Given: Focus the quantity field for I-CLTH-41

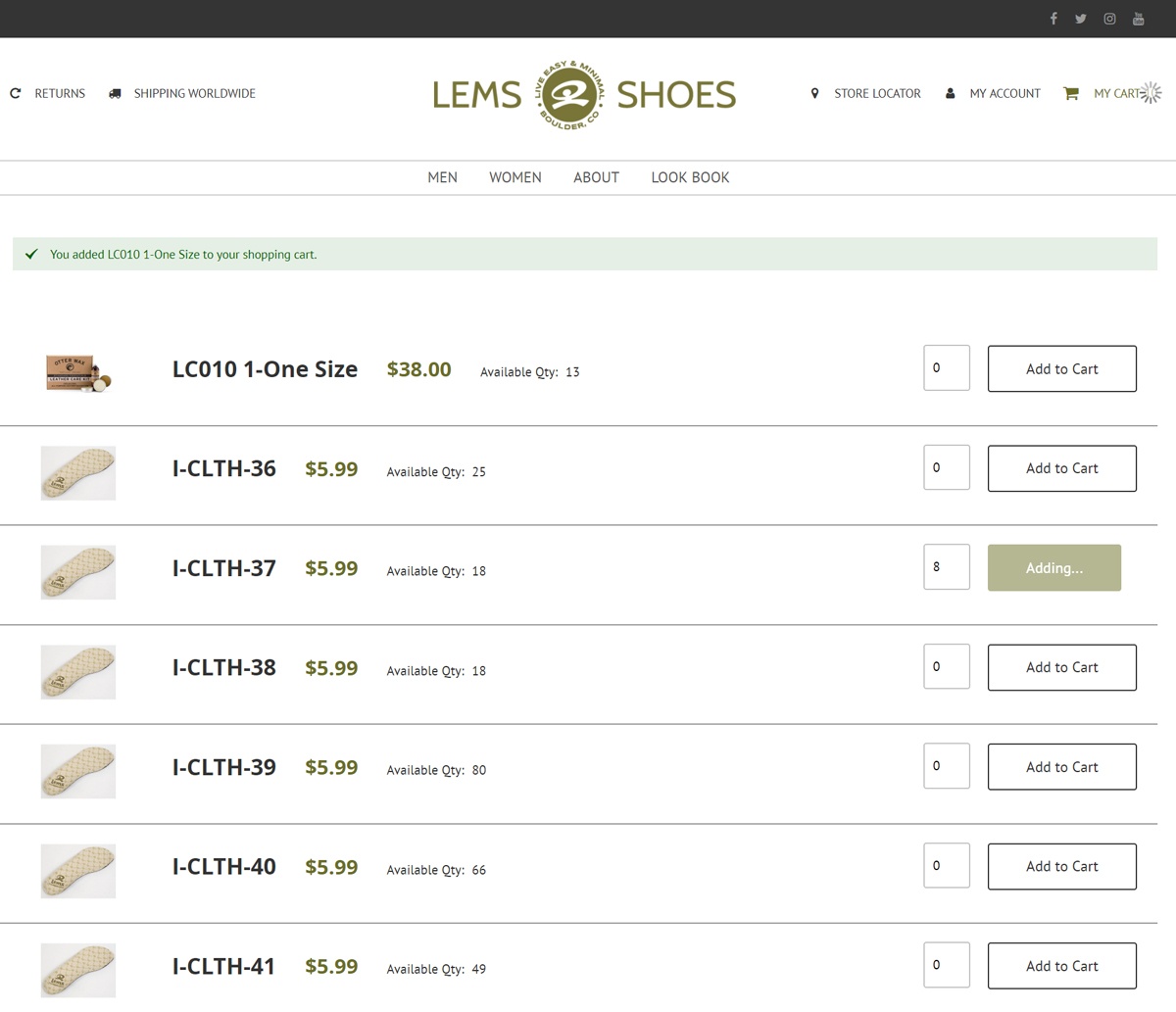Looking at the screenshot, I should pyautogui.click(x=947, y=965).
